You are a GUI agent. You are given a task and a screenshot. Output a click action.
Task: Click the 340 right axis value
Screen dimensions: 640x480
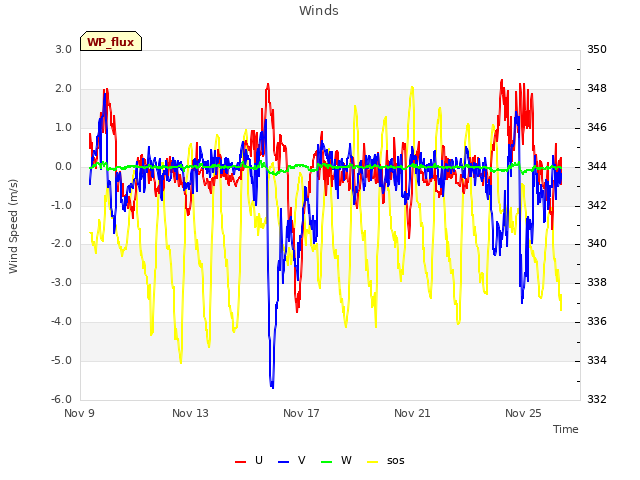(x=597, y=244)
